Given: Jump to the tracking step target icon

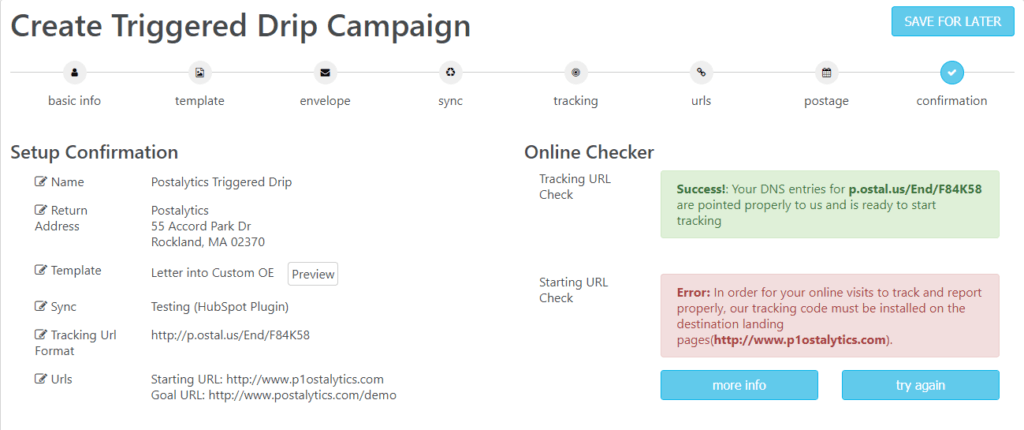Looking at the screenshot, I should [x=576, y=73].
